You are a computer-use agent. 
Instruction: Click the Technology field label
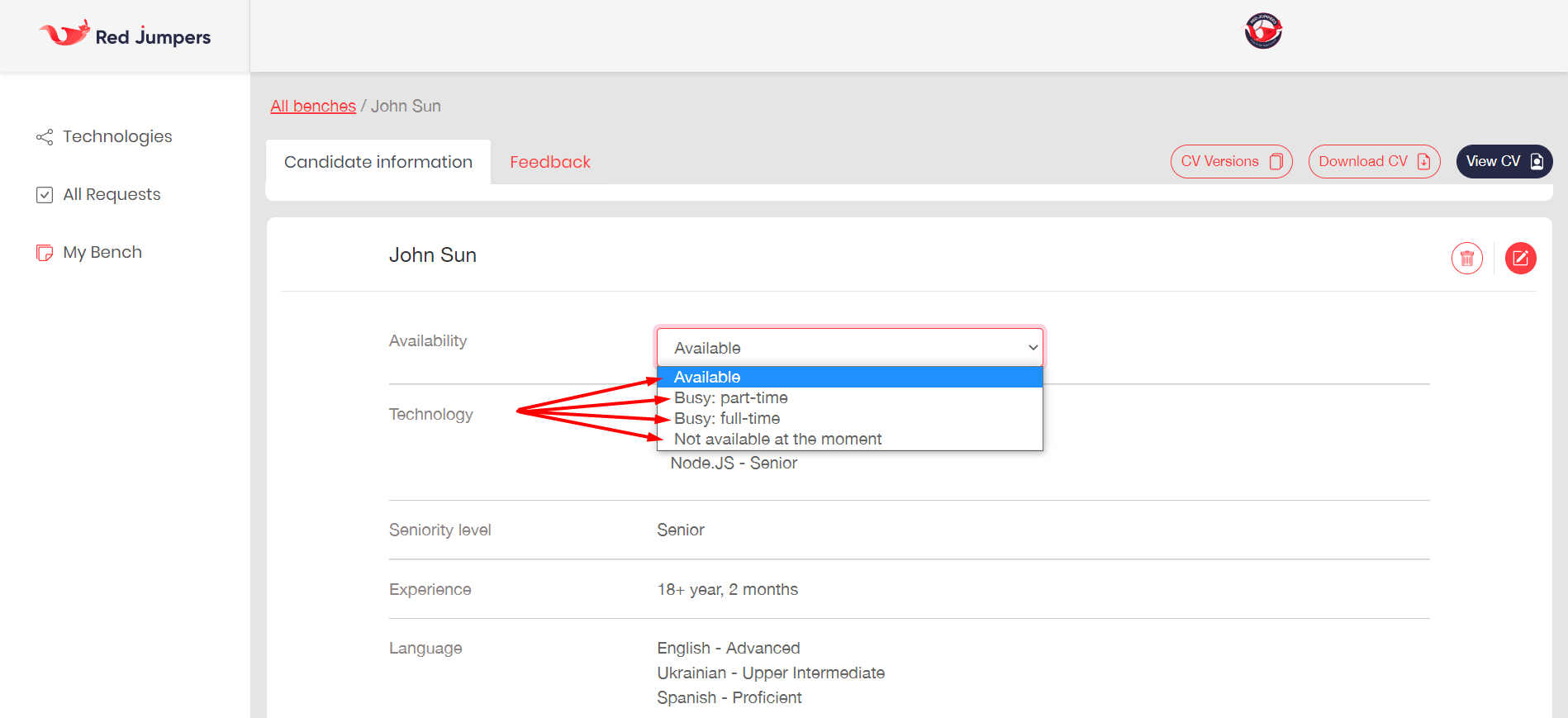[x=431, y=414]
